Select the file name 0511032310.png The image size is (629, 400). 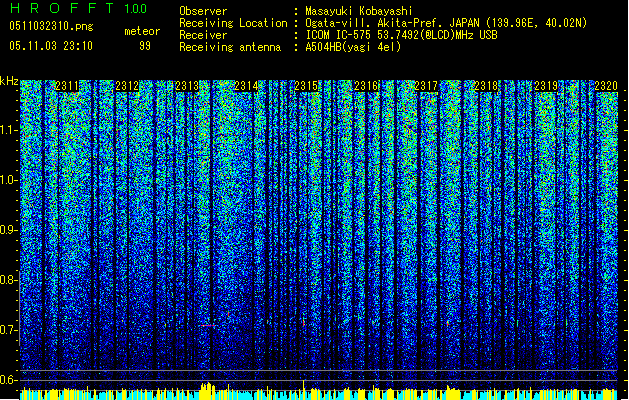click(51, 26)
